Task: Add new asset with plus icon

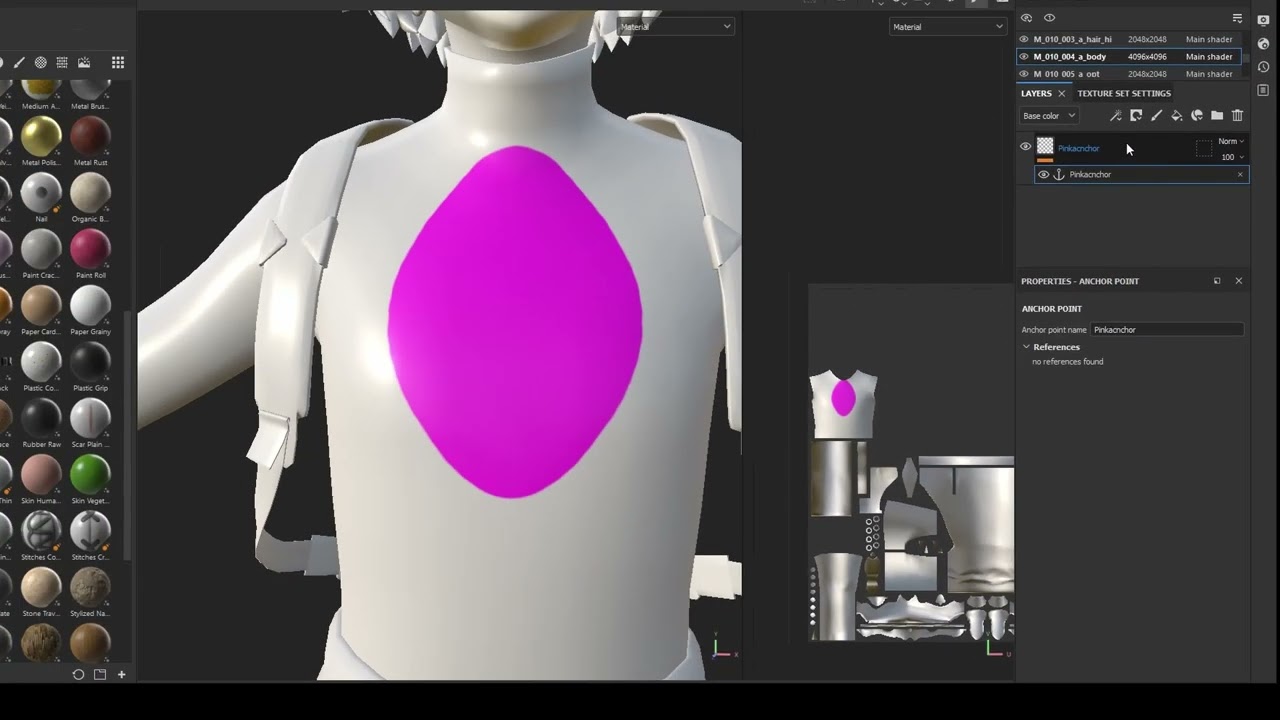Action: click(x=122, y=675)
